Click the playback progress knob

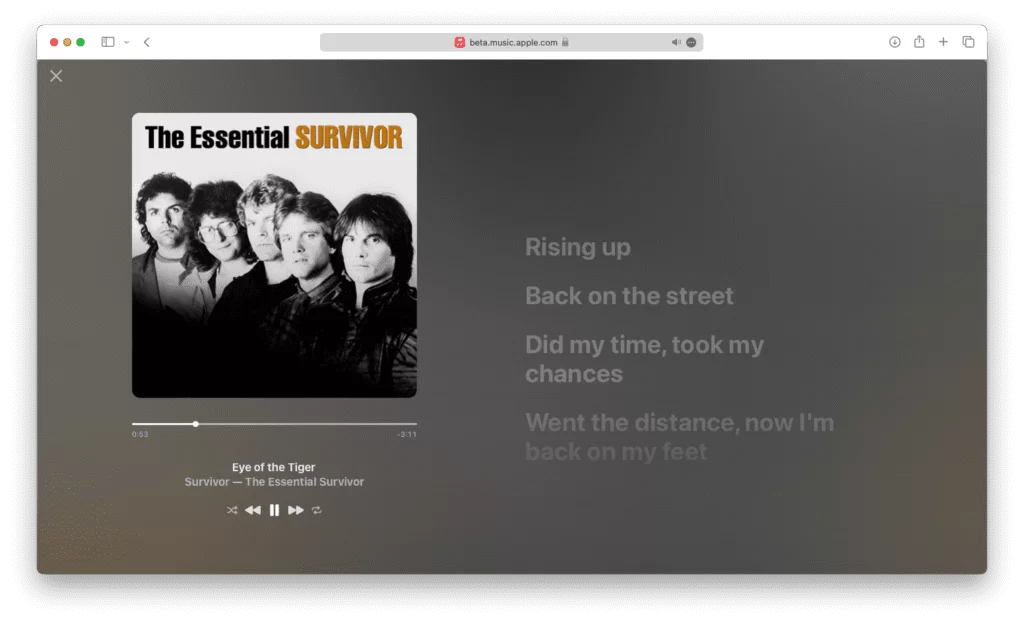(195, 424)
